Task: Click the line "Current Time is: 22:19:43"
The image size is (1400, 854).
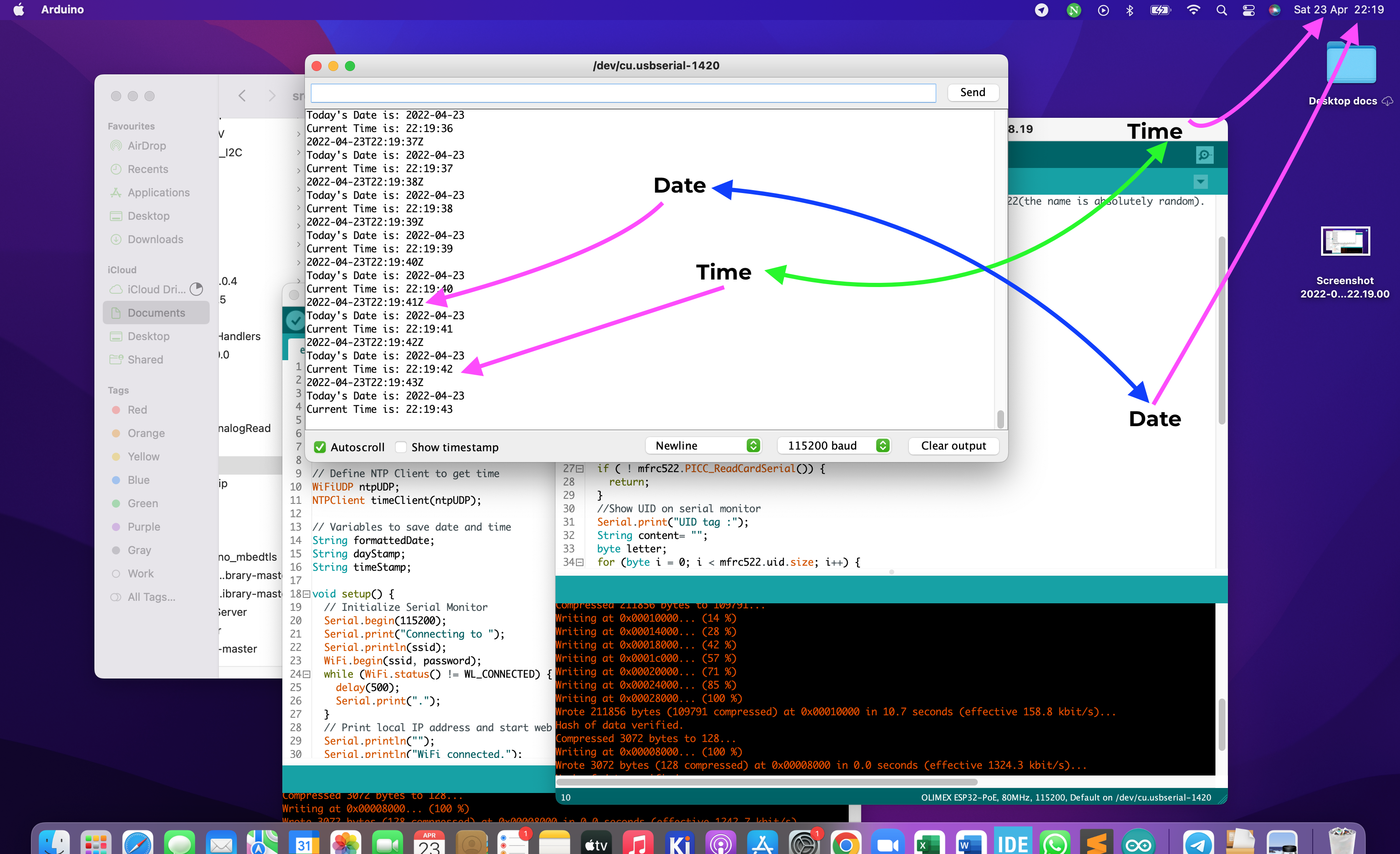Action: (380, 409)
